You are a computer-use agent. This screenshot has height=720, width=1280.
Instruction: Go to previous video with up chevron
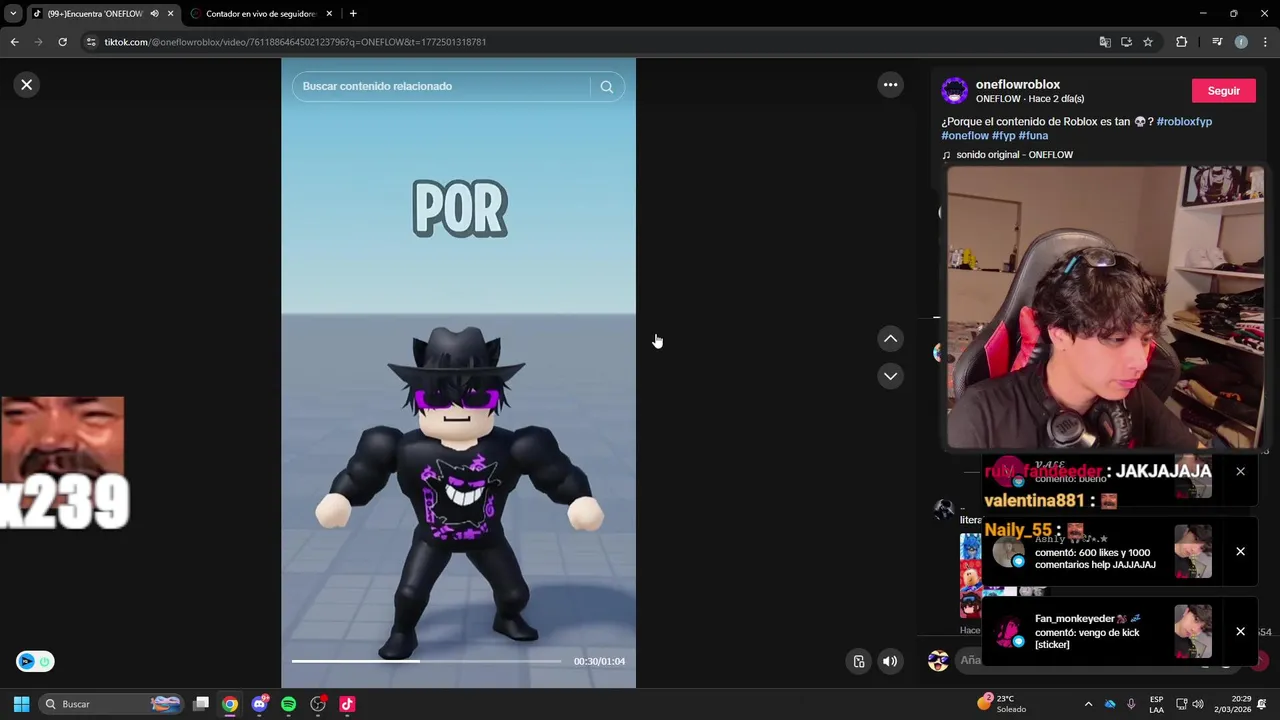point(890,339)
